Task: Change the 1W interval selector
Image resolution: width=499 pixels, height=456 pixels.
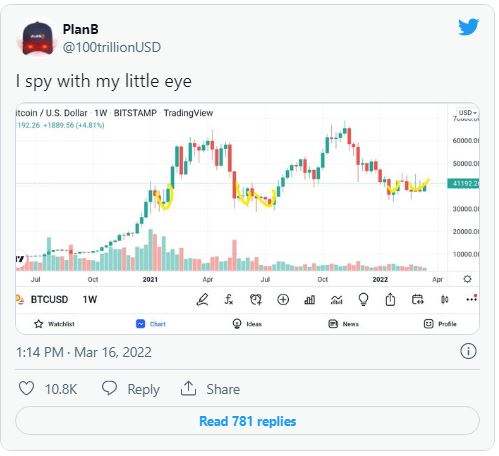Action: 90,300
